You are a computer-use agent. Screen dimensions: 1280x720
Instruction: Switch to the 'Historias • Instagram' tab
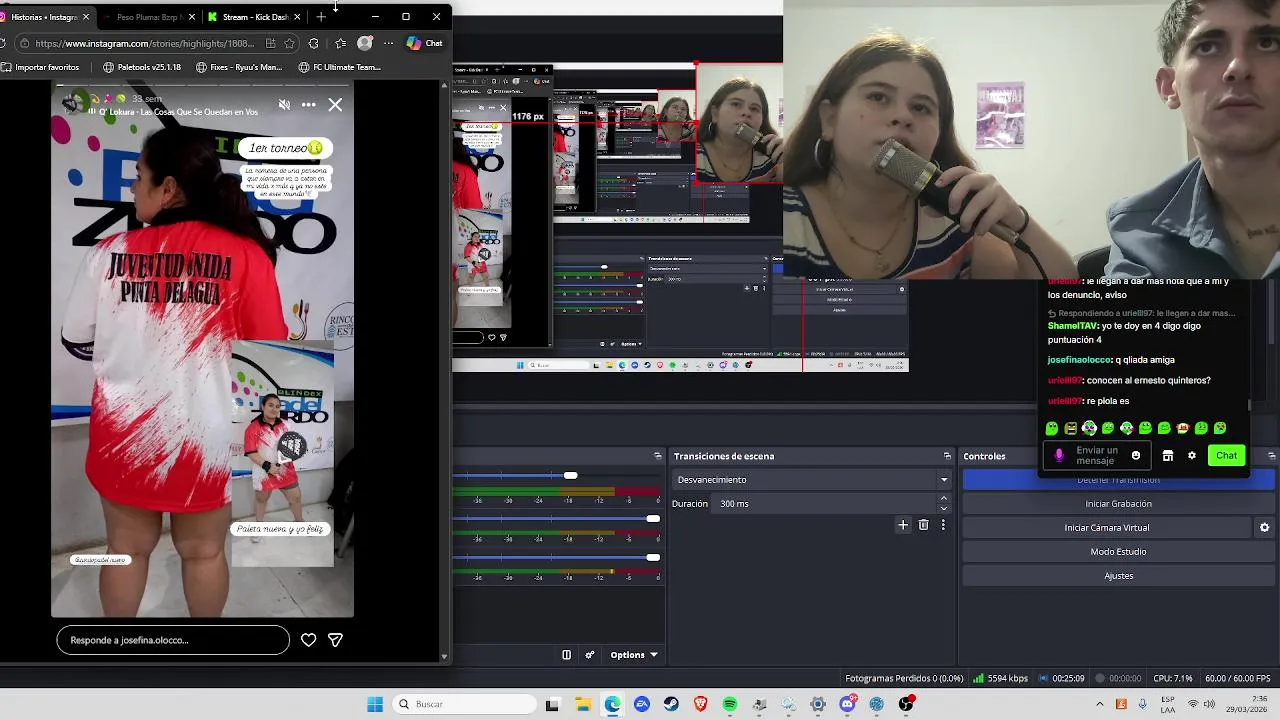coord(45,17)
